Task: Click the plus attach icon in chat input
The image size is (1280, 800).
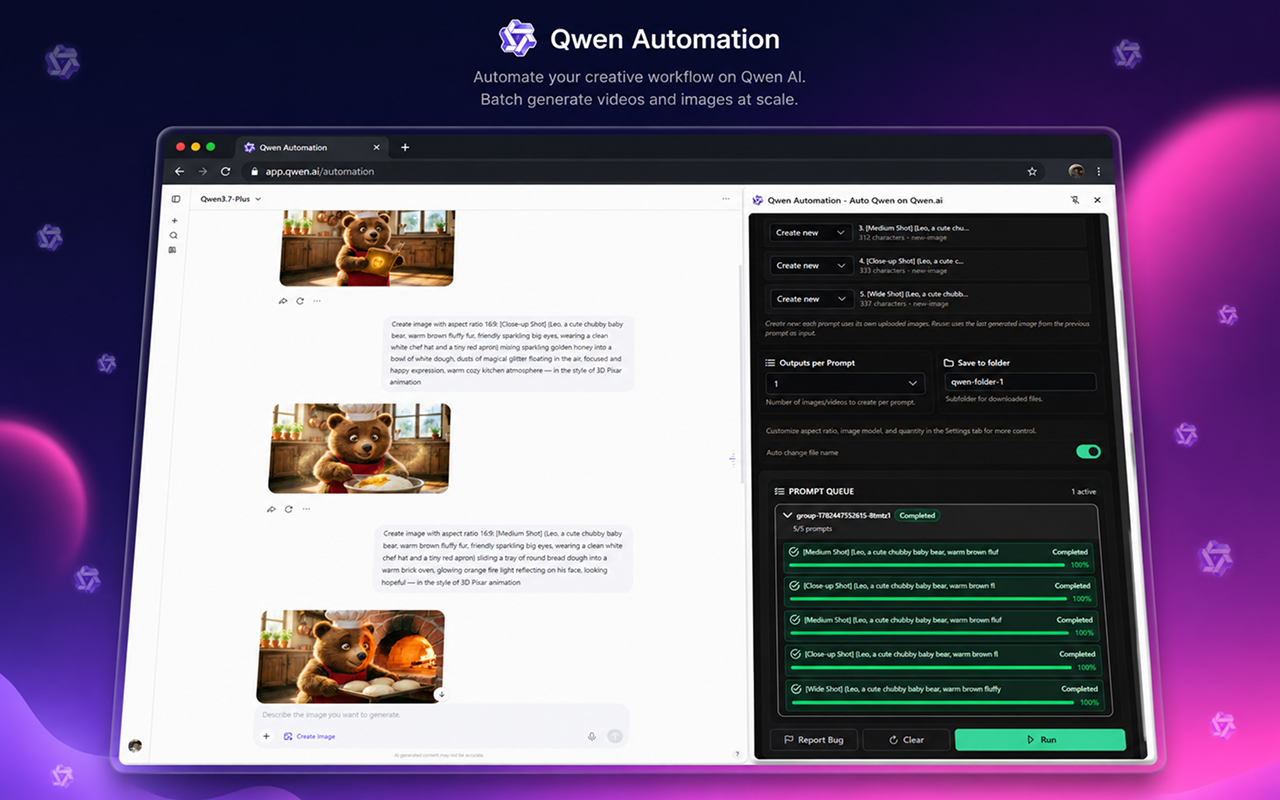Action: 267,736
